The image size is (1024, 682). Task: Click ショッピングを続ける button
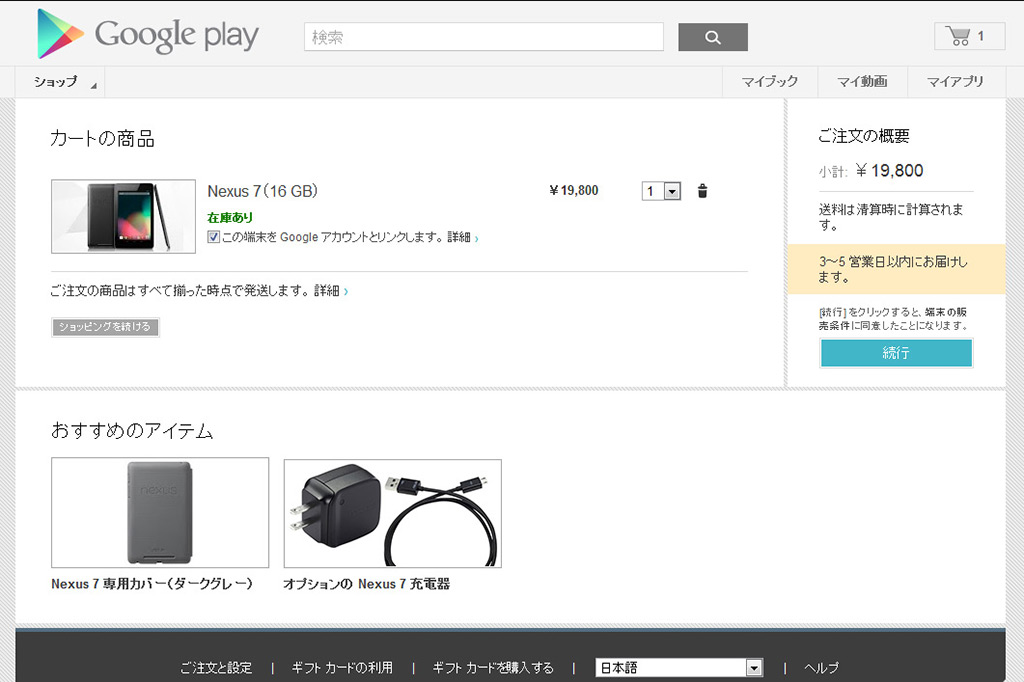[105, 327]
